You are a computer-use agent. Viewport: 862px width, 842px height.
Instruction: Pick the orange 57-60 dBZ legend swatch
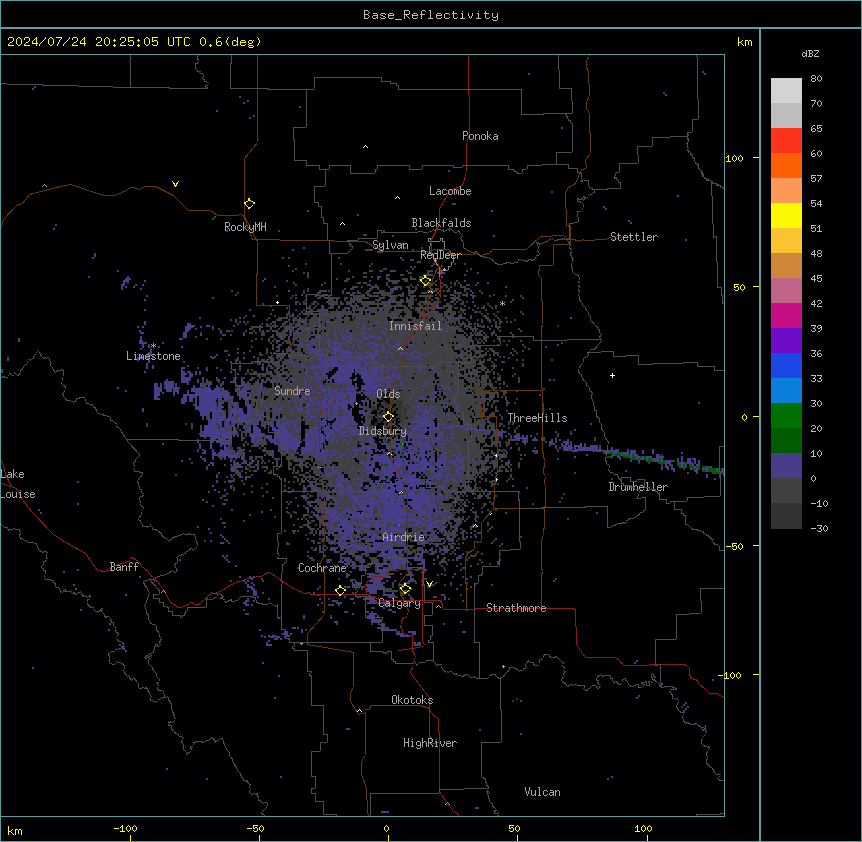pos(786,165)
